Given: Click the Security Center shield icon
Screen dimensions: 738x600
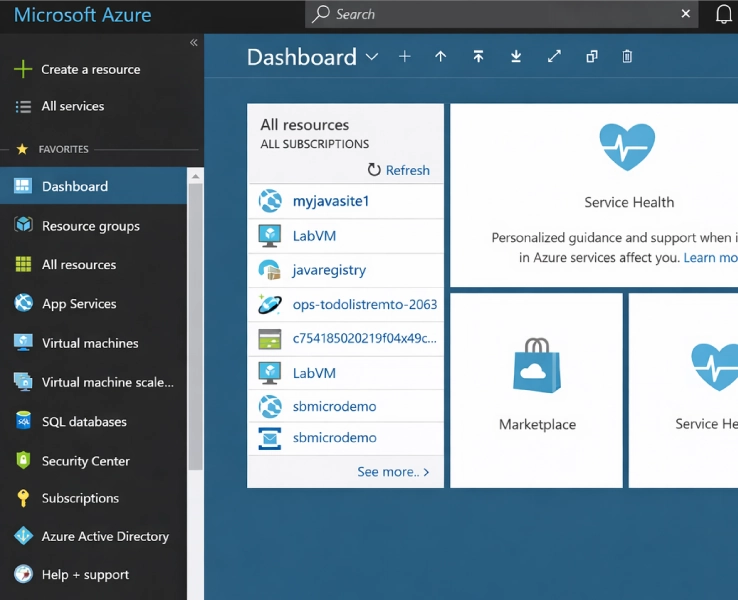Looking at the screenshot, I should coord(23,460).
